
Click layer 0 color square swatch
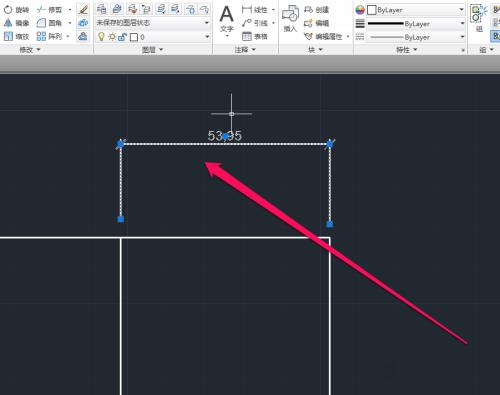pyautogui.click(x=134, y=37)
